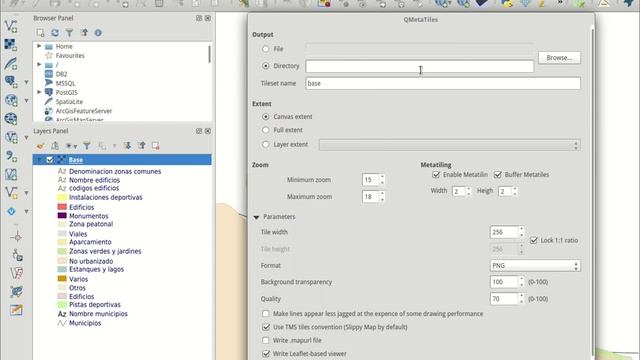Click the Add Delimited Text Layer comma icon
Image resolution: width=640 pixels, height=360 pixels.
[x=11, y=156]
